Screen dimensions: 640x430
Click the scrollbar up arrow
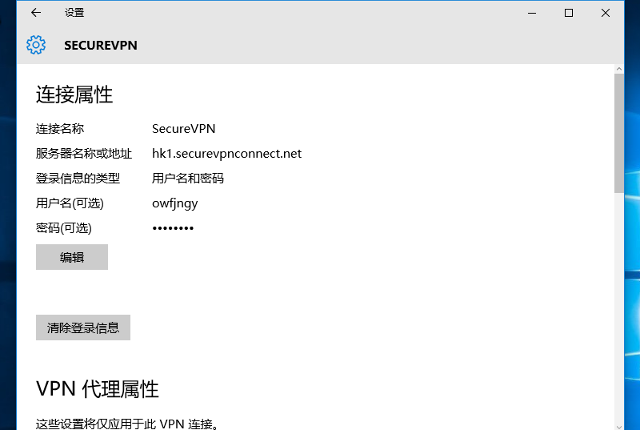pos(619,69)
